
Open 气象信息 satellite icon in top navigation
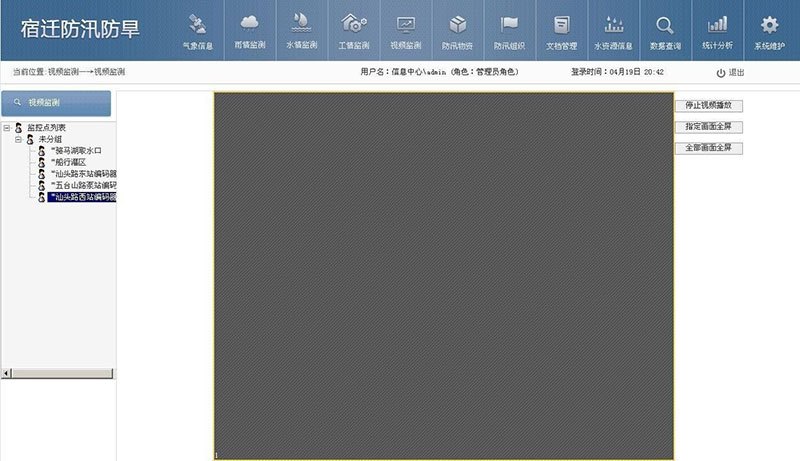[x=197, y=24]
